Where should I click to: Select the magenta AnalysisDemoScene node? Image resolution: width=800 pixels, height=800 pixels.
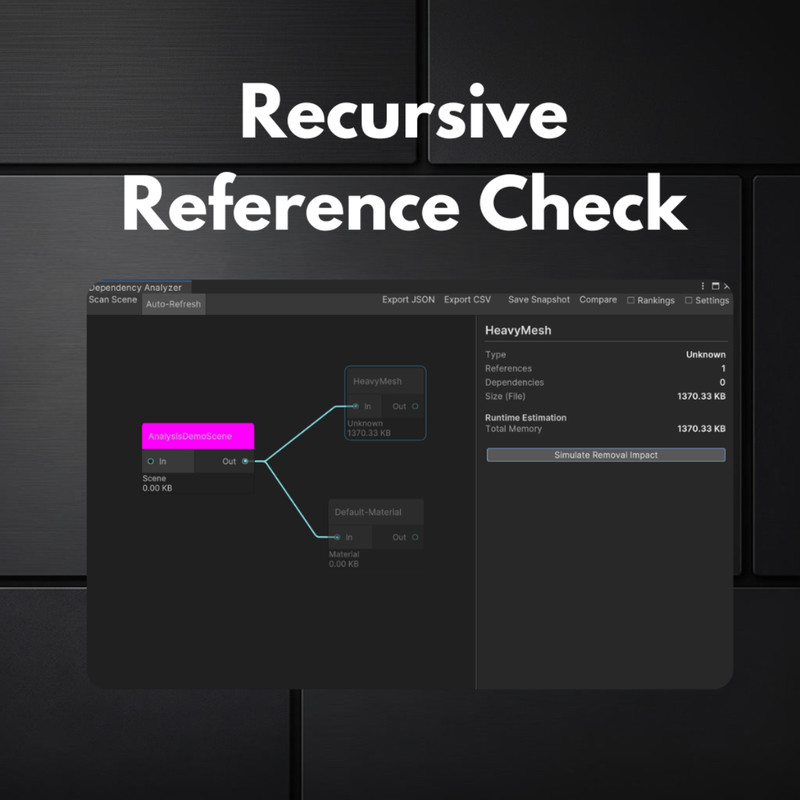(x=196, y=436)
